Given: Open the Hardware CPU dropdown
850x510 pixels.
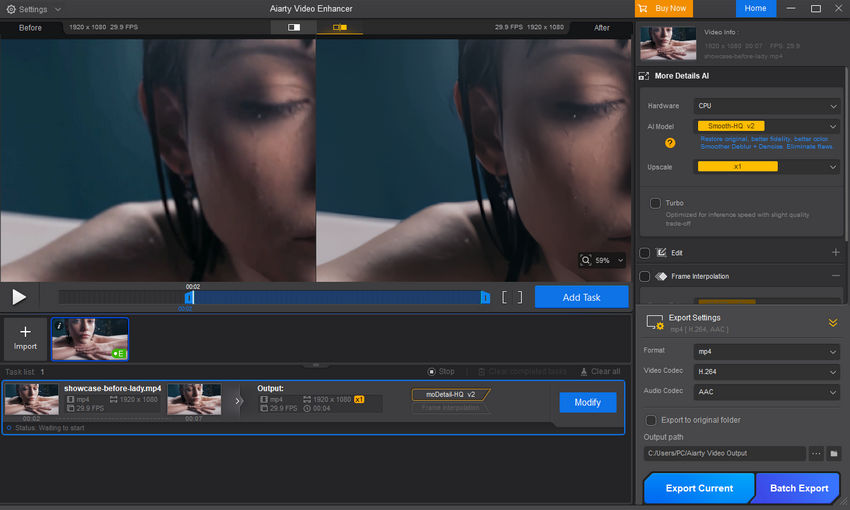Looking at the screenshot, I should tap(767, 106).
